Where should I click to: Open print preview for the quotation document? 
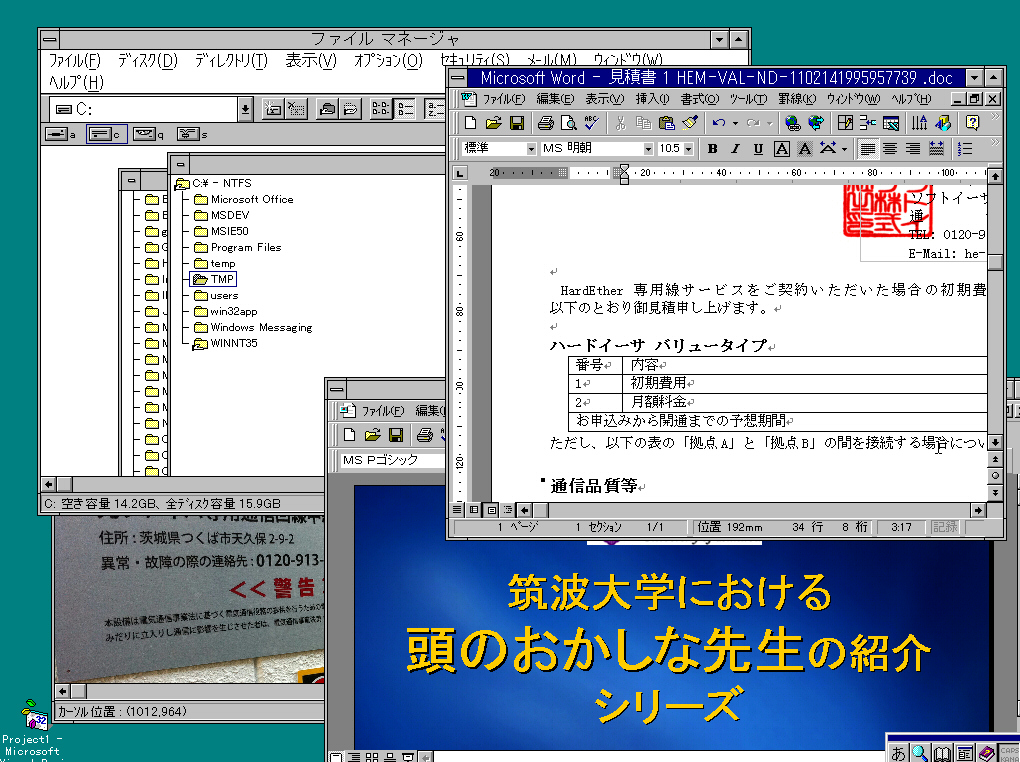tap(570, 122)
